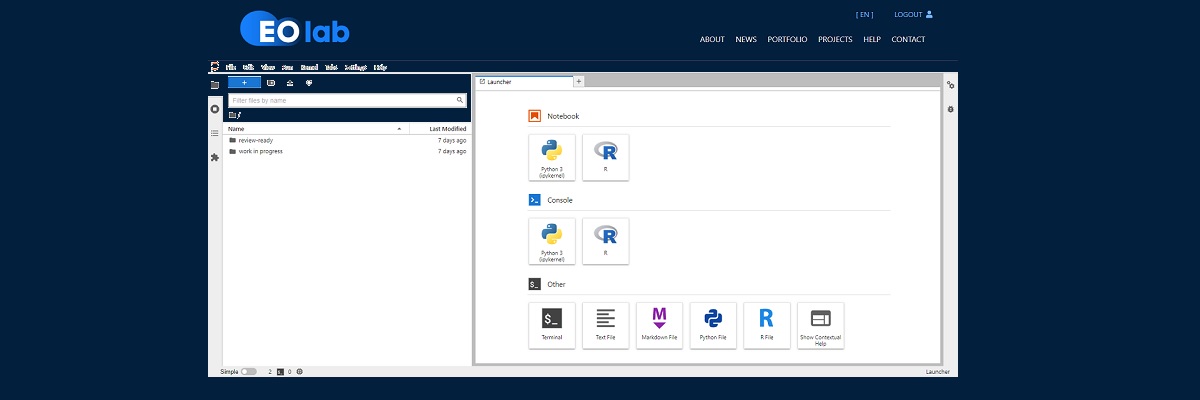Click the LOGOUT link
The height and width of the screenshot is (400, 1200).
(x=912, y=15)
